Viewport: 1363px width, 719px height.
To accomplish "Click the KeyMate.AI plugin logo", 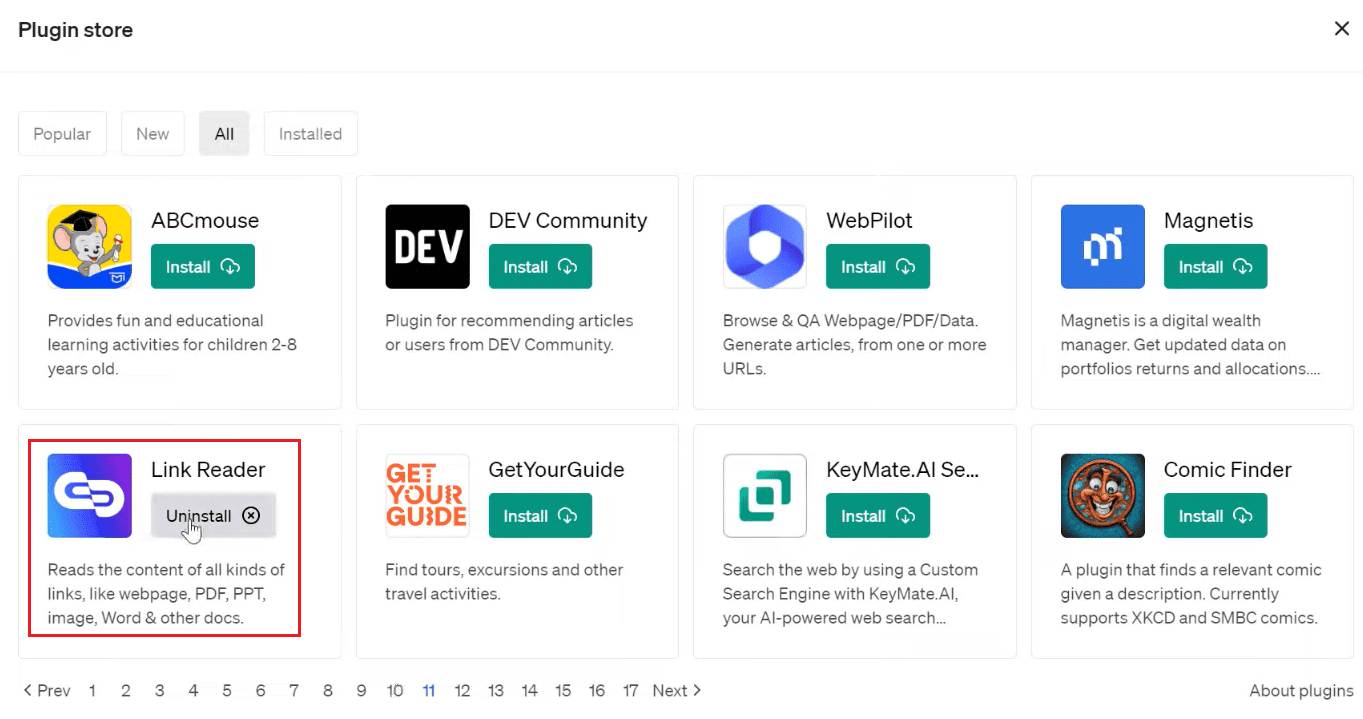I will pos(765,496).
